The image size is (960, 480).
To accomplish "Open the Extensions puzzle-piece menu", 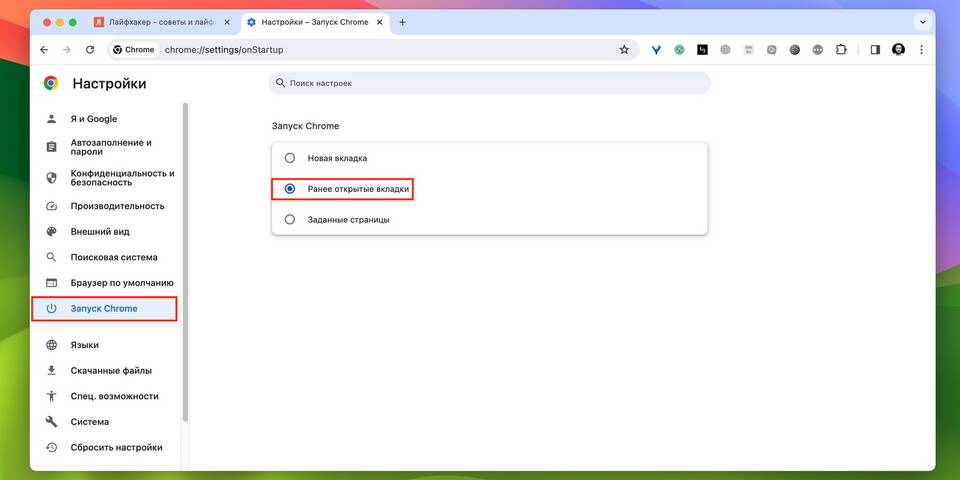I will 841,50.
